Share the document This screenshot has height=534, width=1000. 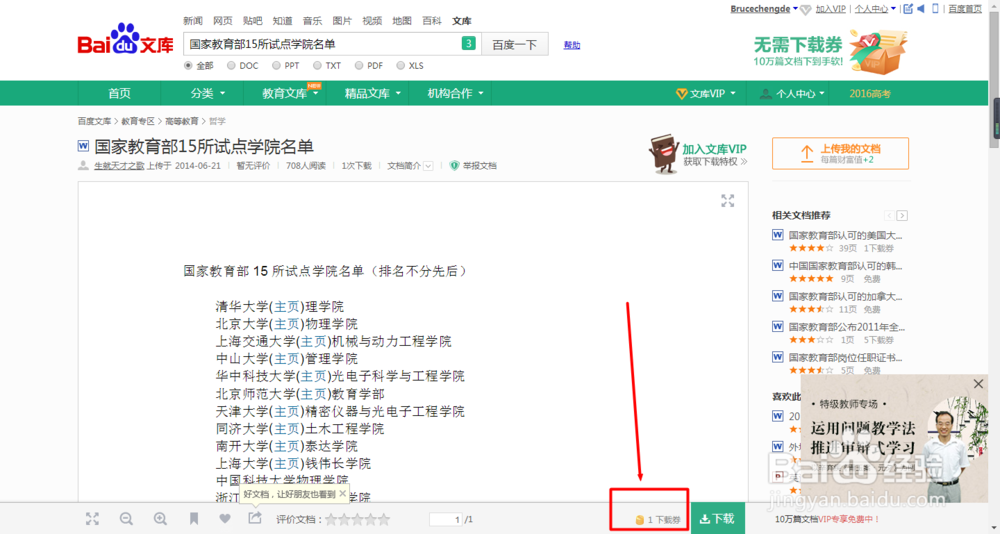(x=254, y=517)
